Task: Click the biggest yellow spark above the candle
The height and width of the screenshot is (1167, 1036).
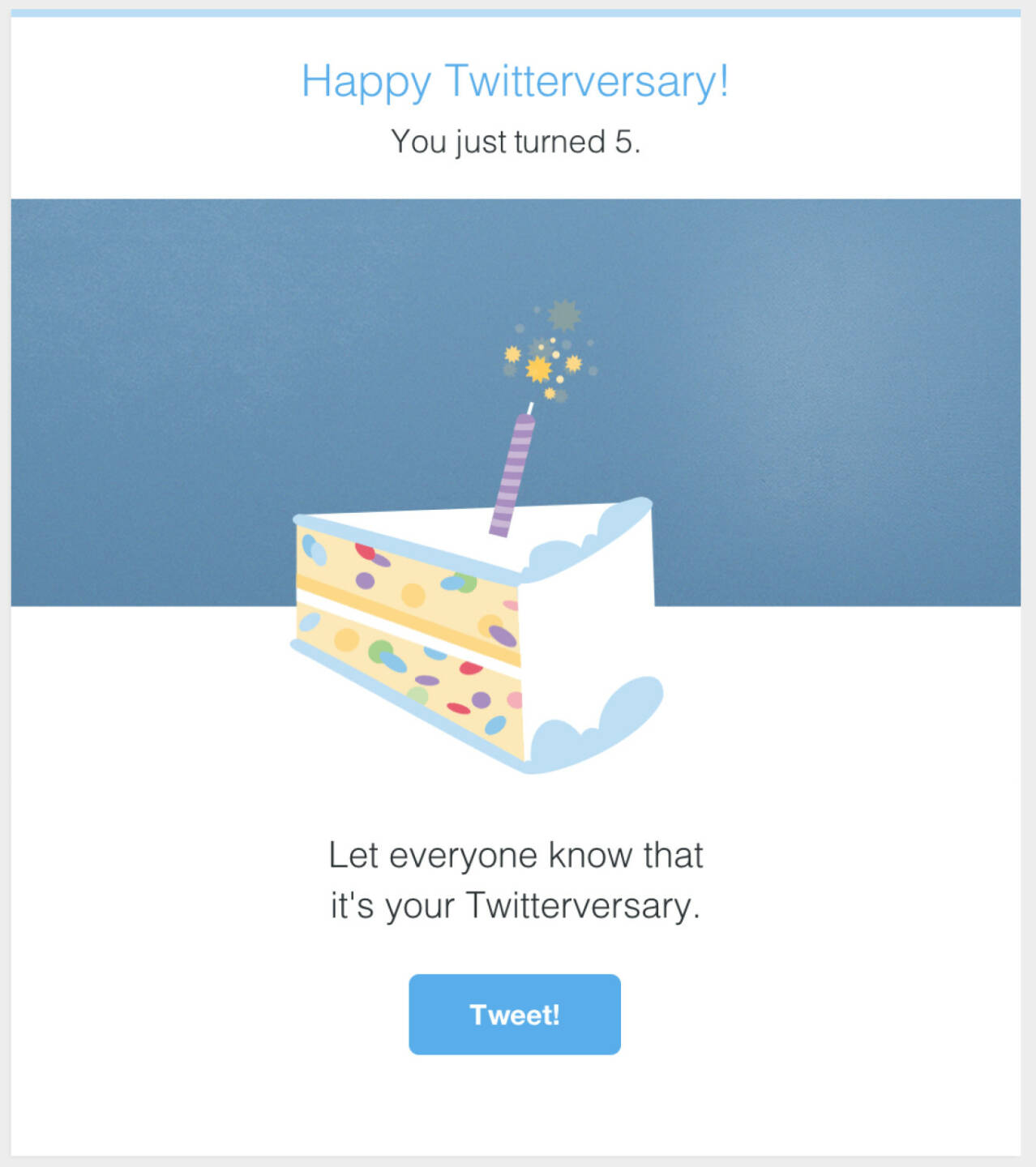Action: point(538,370)
